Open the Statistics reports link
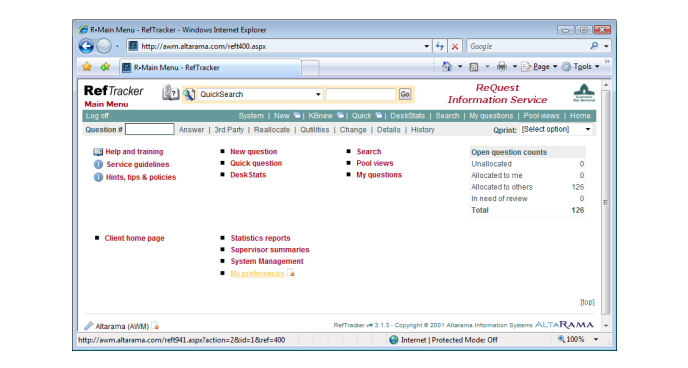688x368 pixels. pos(261,238)
